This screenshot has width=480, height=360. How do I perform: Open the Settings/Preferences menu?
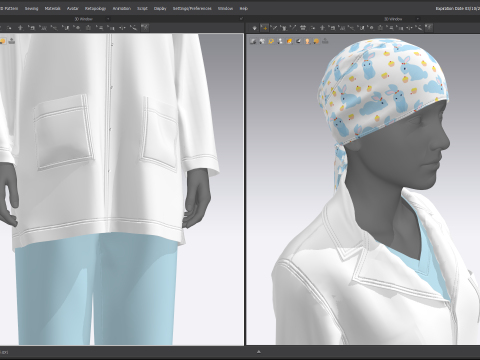pos(192,9)
